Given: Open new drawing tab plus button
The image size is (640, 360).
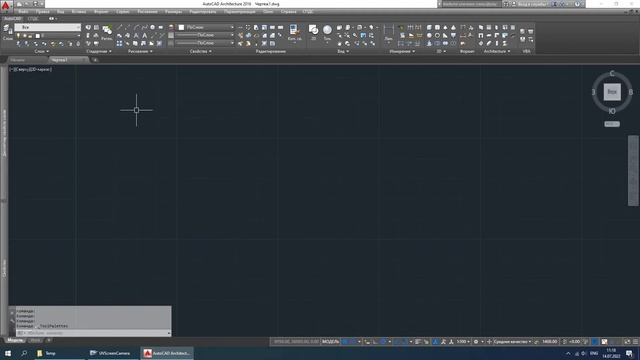Looking at the screenshot, I should coord(95,60).
